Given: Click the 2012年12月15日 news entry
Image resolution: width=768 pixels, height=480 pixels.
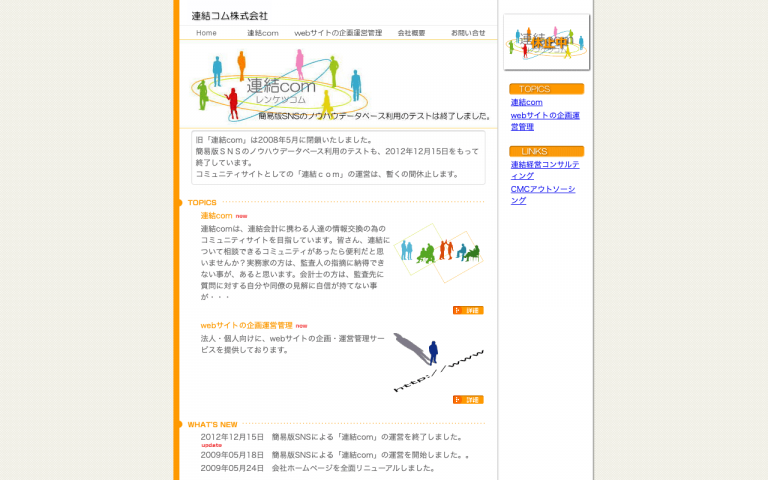Looking at the screenshot, I should (332, 437).
